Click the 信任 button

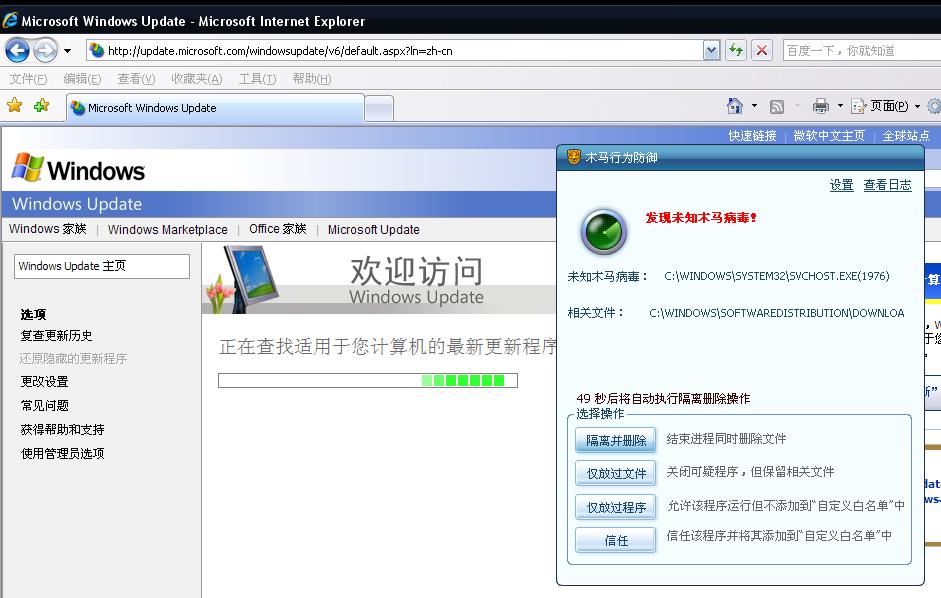pos(616,540)
